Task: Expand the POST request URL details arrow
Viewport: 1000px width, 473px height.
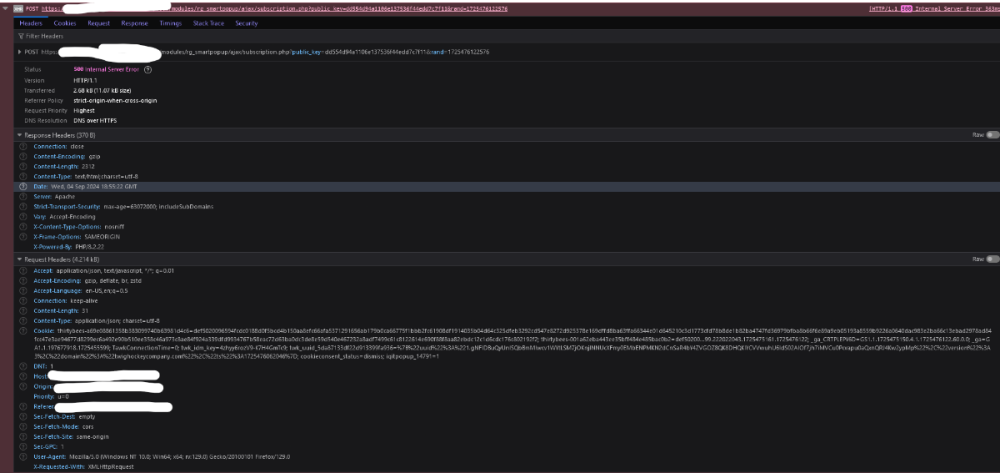Action: click(x=20, y=51)
